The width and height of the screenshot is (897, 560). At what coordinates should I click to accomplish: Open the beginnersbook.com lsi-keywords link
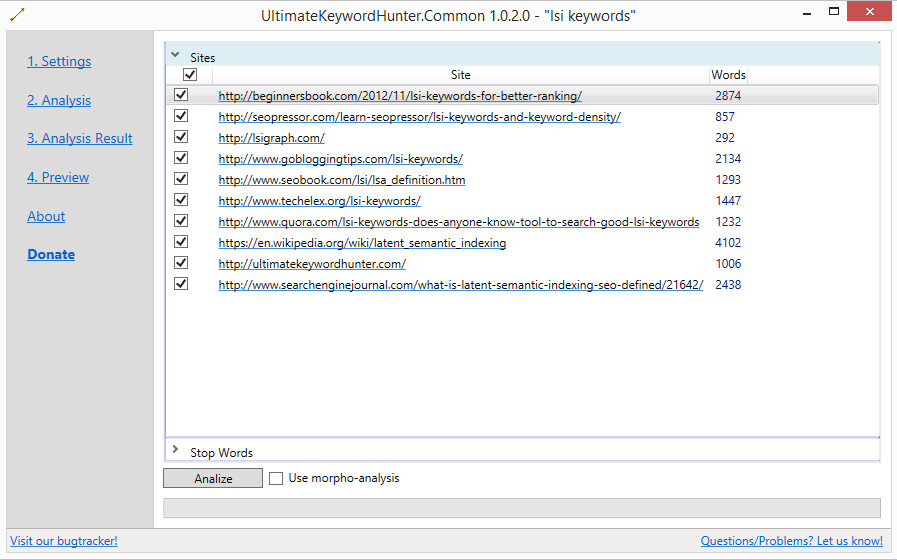pos(400,96)
